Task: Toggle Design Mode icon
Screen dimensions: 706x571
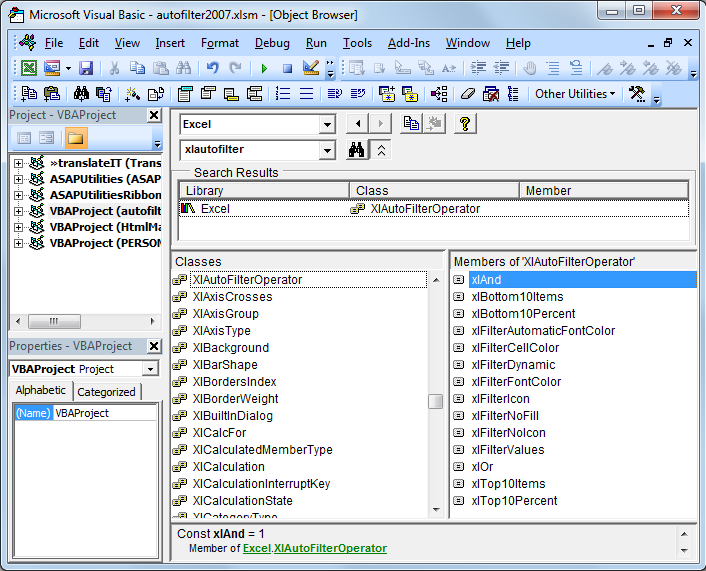Action: click(x=311, y=68)
